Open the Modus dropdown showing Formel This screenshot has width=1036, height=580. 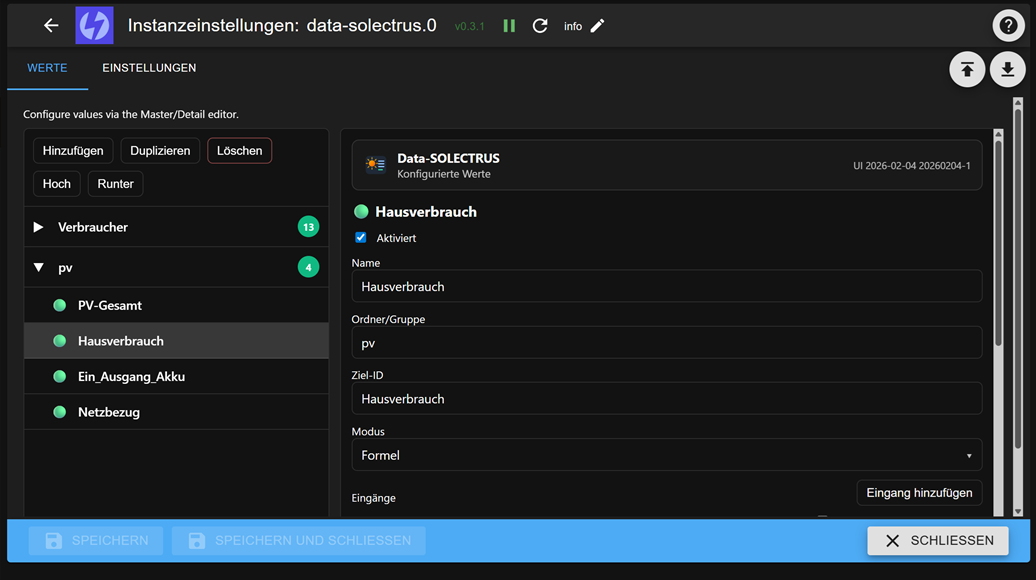point(667,455)
